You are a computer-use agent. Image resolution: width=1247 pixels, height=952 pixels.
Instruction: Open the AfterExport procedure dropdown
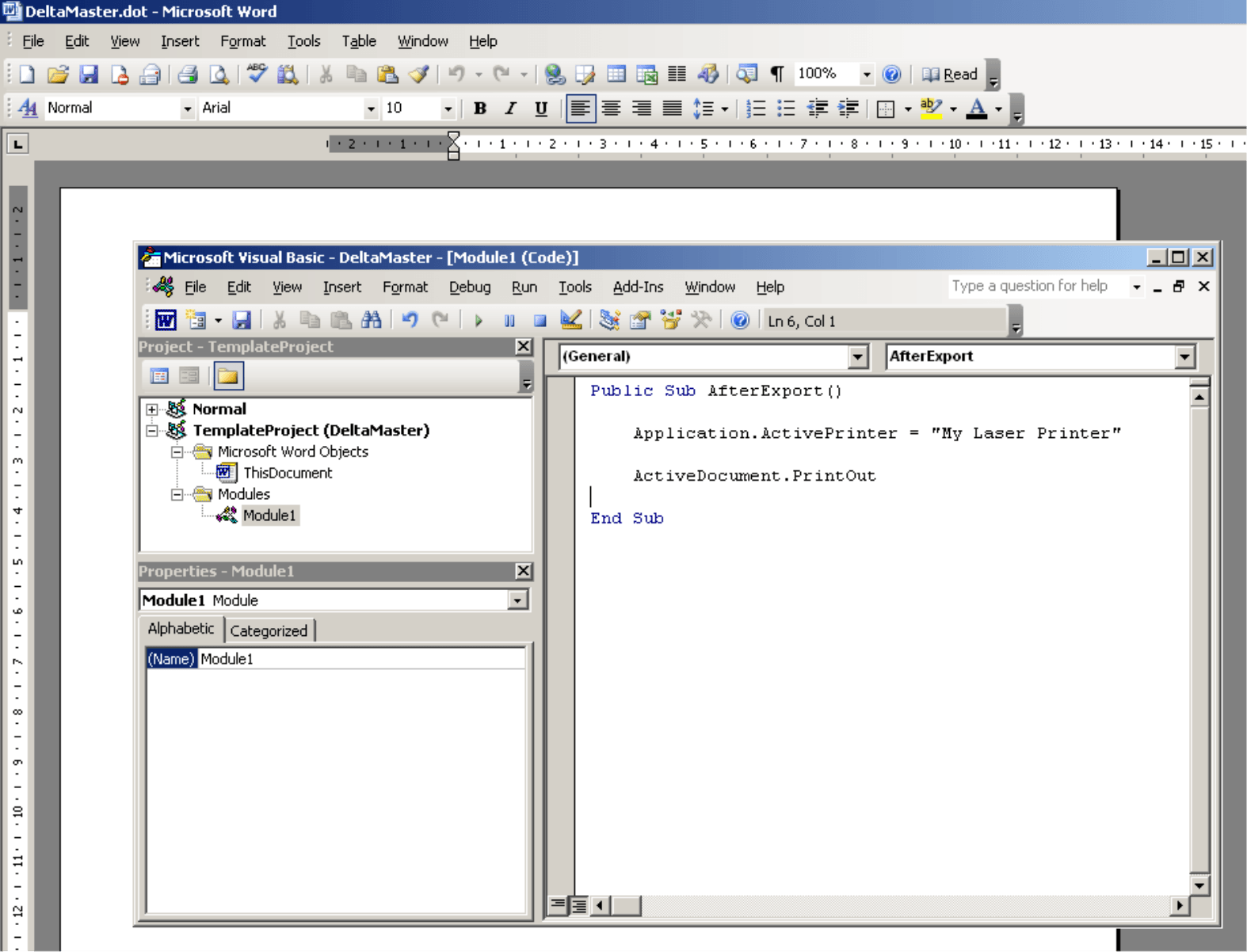pos(1184,356)
